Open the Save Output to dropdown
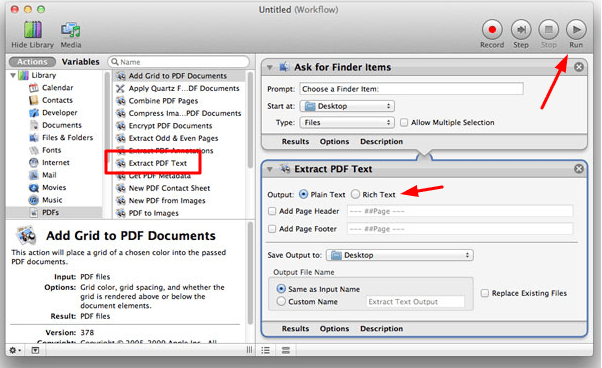Viewport: 602px width, 368px height. [x=400, y=255]
